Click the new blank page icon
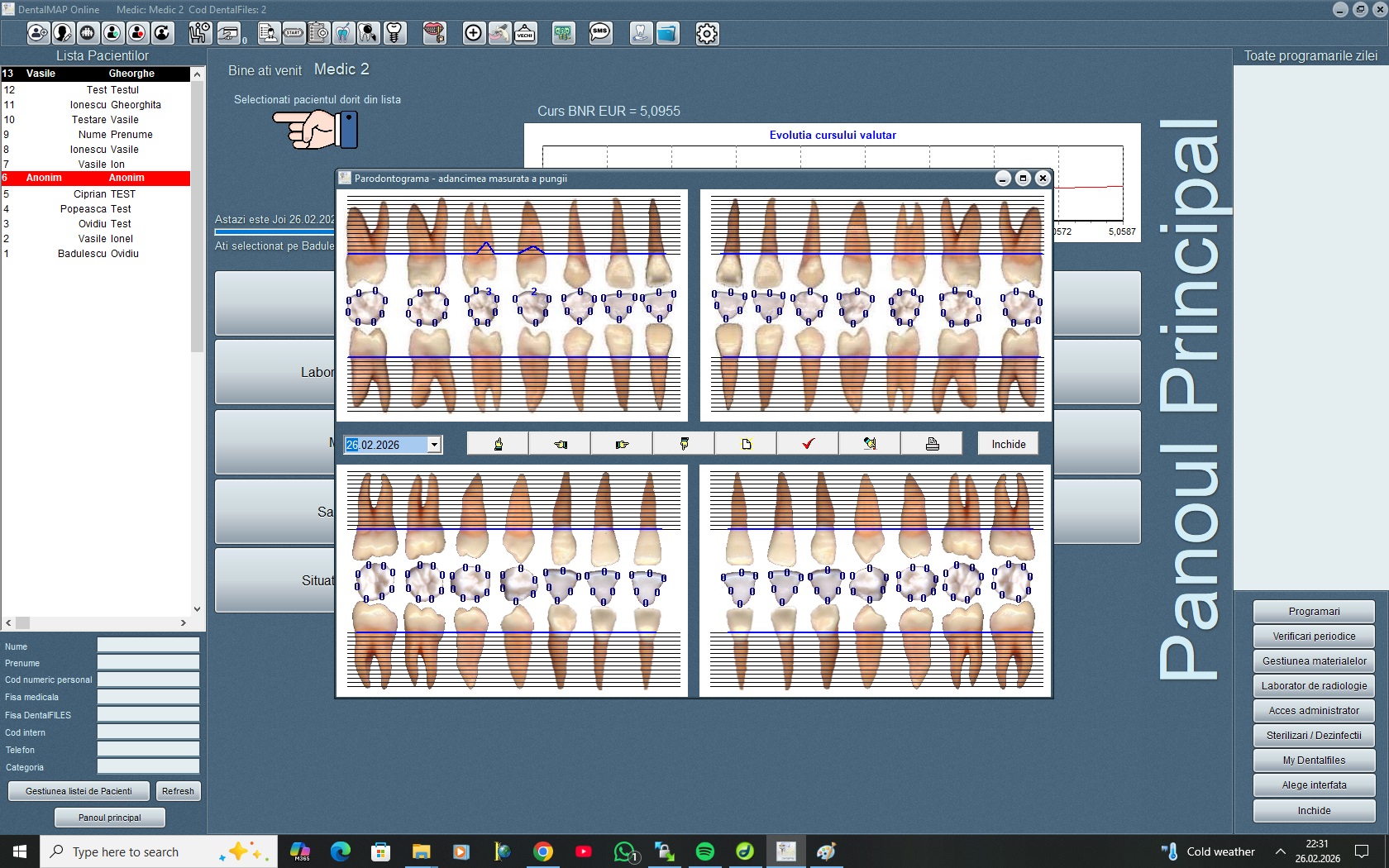Image resolution: width=1389 pixels, height=868 pixels. click(746, 444)
